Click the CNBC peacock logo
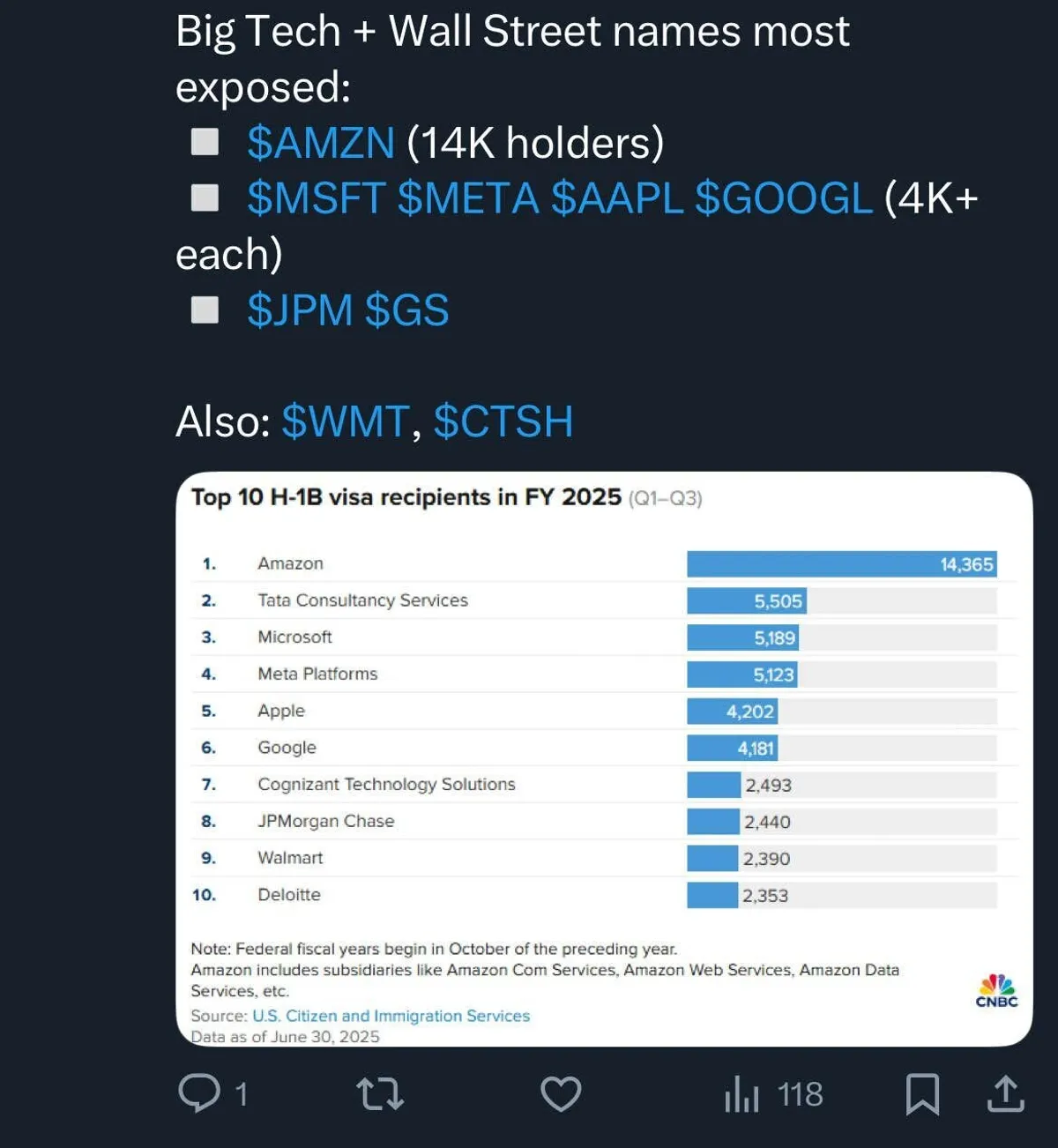 (x=996, y=990)
